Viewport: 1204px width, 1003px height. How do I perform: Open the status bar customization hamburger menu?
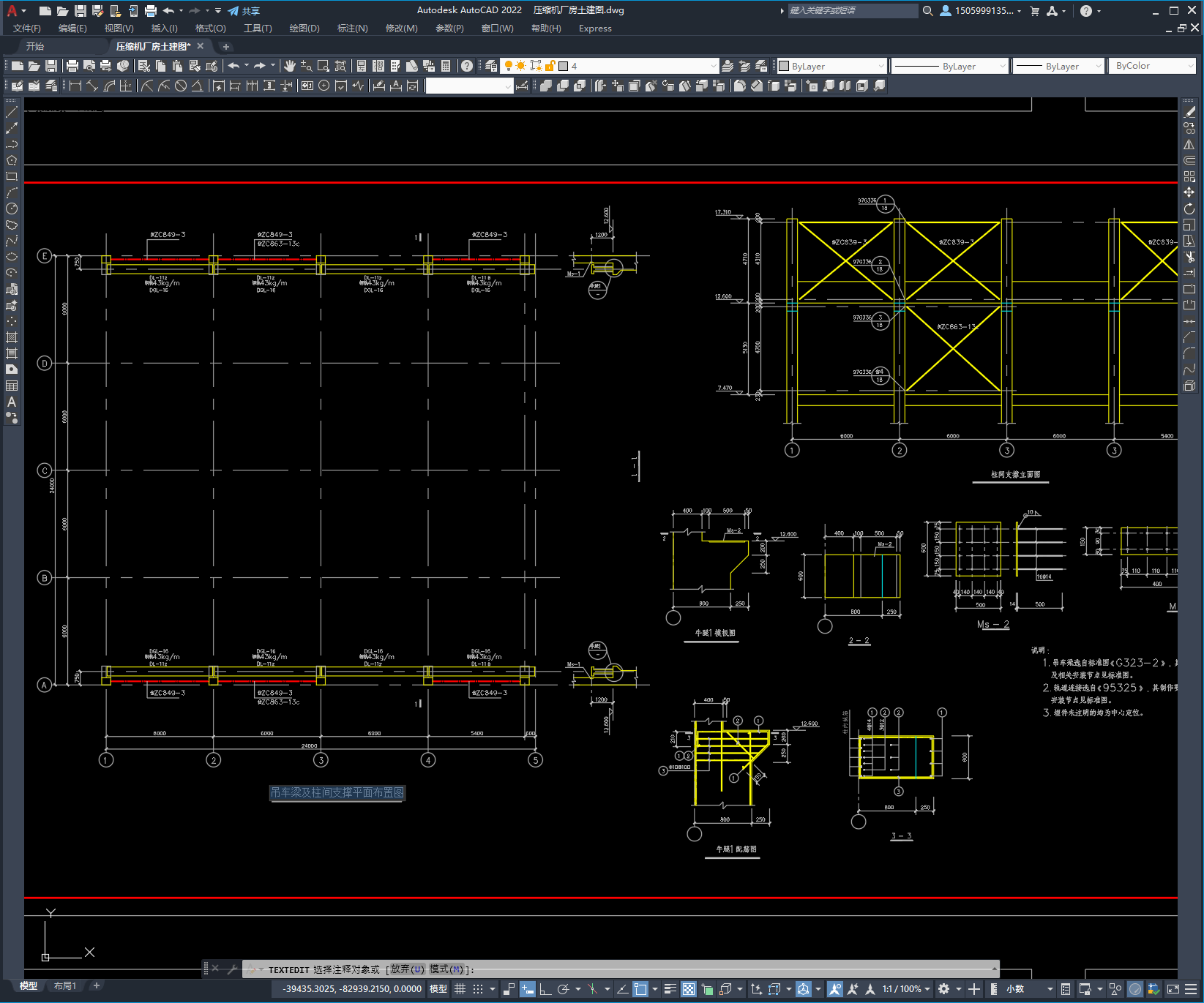pos(1191,989)
